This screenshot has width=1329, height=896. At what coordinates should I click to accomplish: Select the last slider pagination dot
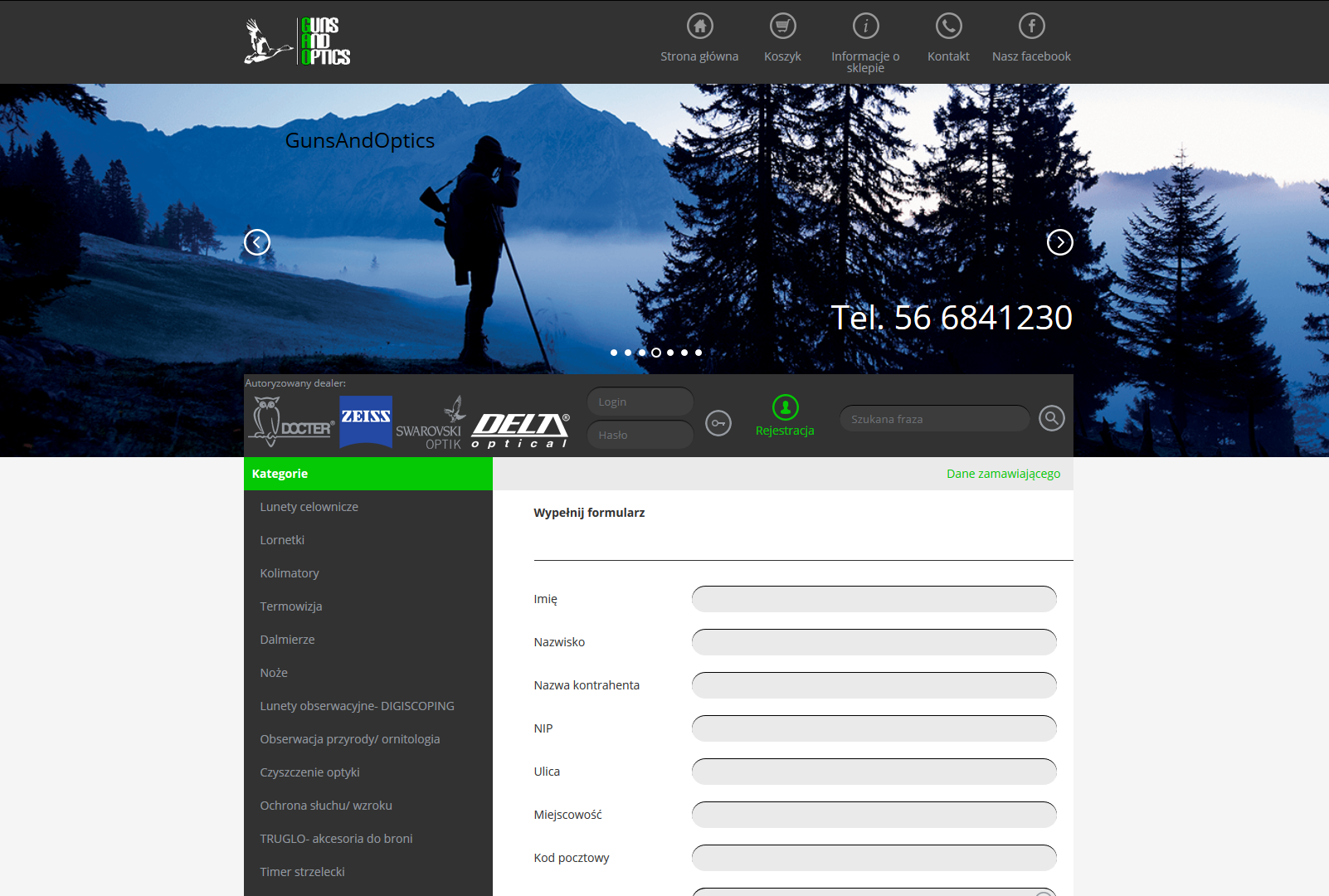[699, 353]
